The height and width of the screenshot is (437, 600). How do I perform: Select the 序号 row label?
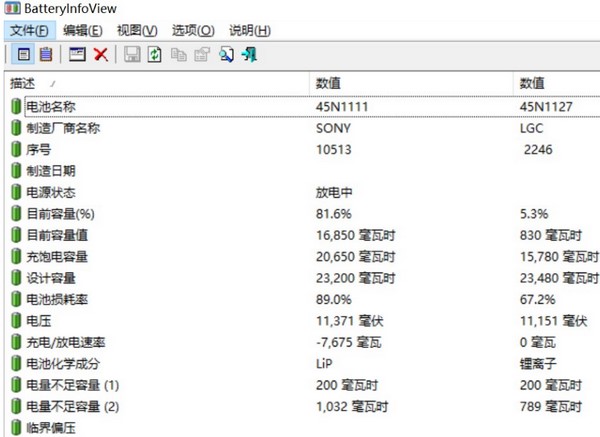click(x=39, y=149)
